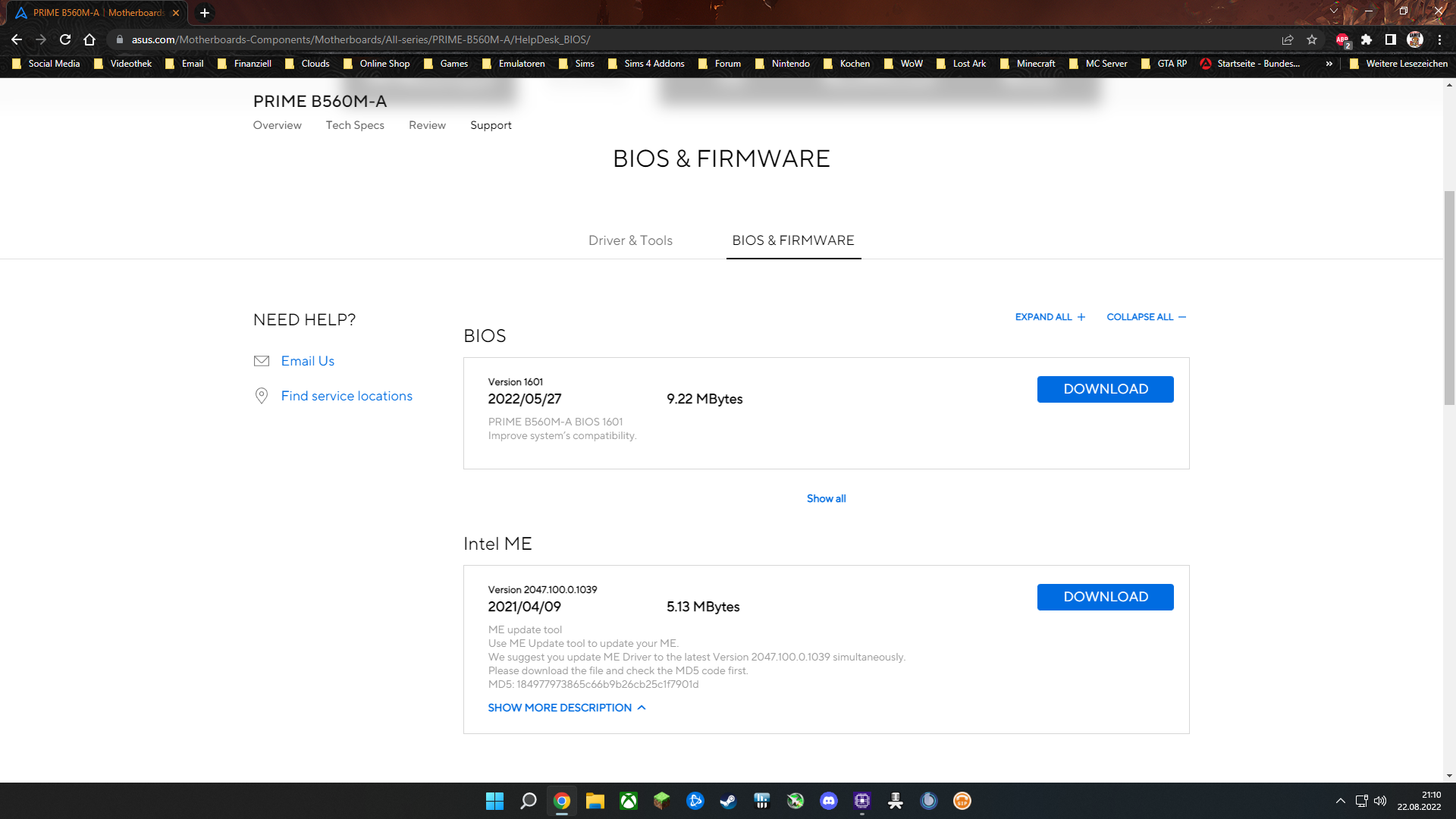Click the browser reload icon
Image resolution: width=1456 pixels, height=819 pixels.
pyautogui.click(x=65, y=39)
